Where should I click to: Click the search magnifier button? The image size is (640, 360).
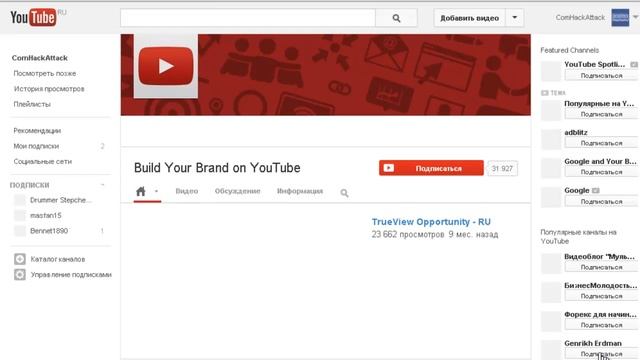[396, 18]
